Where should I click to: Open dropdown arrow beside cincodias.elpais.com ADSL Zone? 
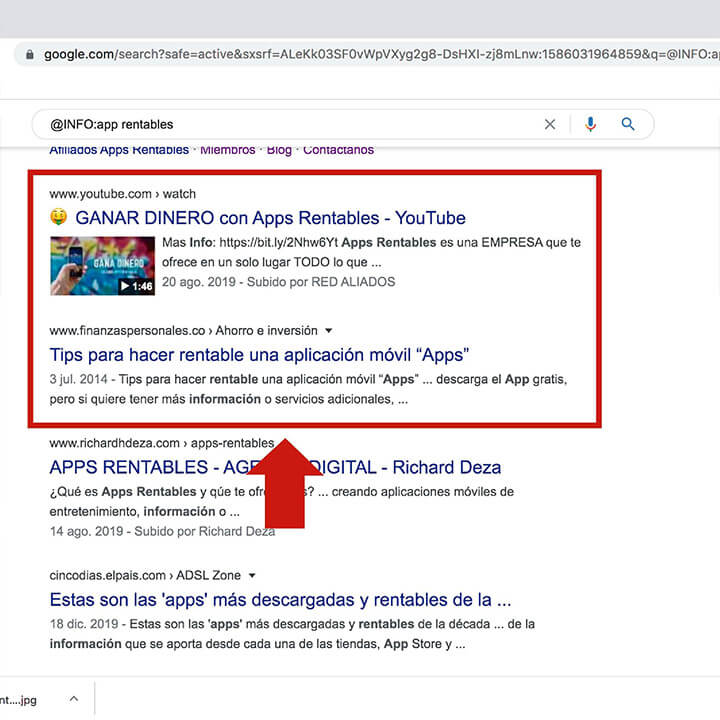252,576
